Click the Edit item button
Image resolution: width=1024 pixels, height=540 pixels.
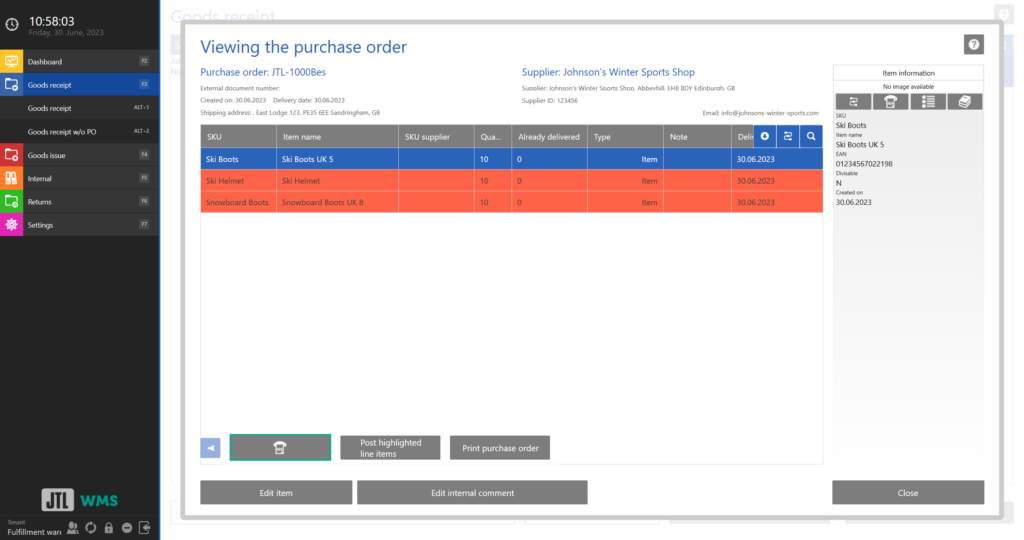pos(276,493)
